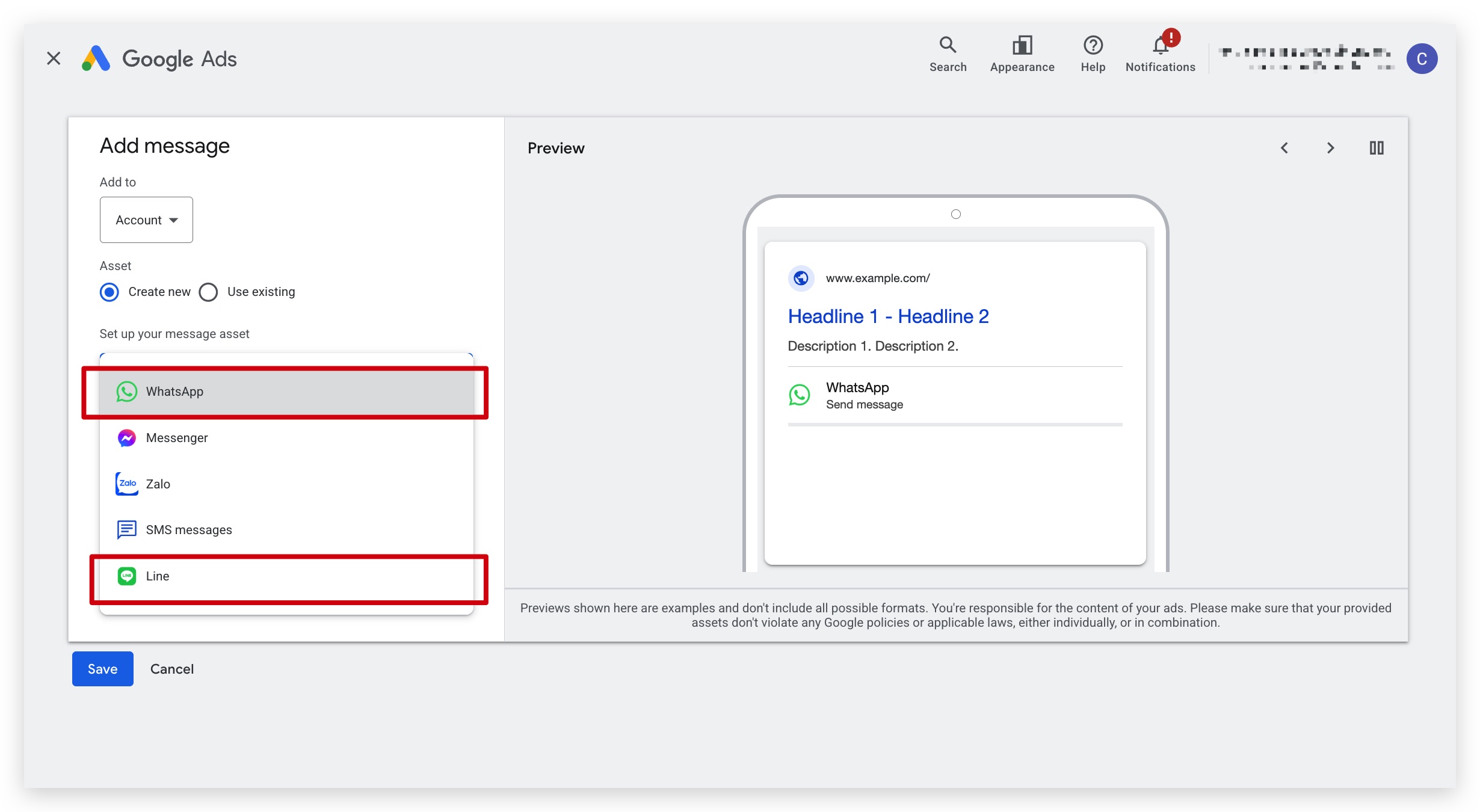Select the Use existing radio button

pos(208,292)
